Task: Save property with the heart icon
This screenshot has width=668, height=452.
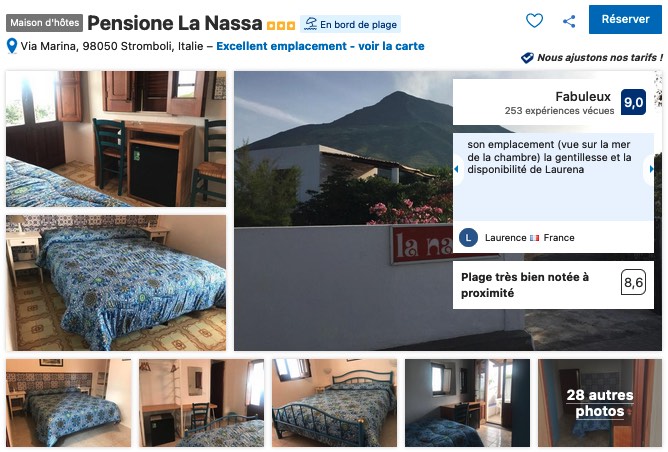Action: coord(534,20)
